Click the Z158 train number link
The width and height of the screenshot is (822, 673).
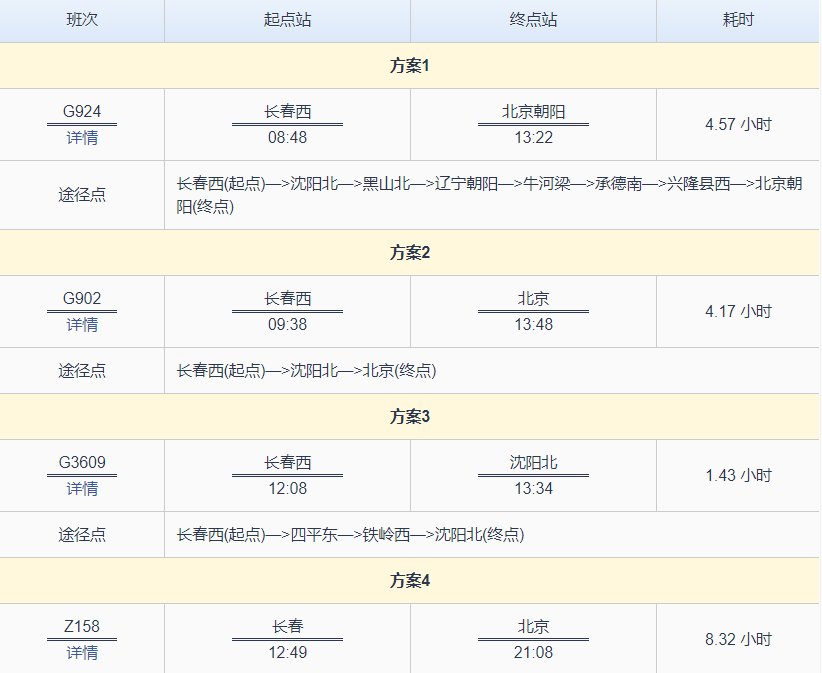pos(80,626)
